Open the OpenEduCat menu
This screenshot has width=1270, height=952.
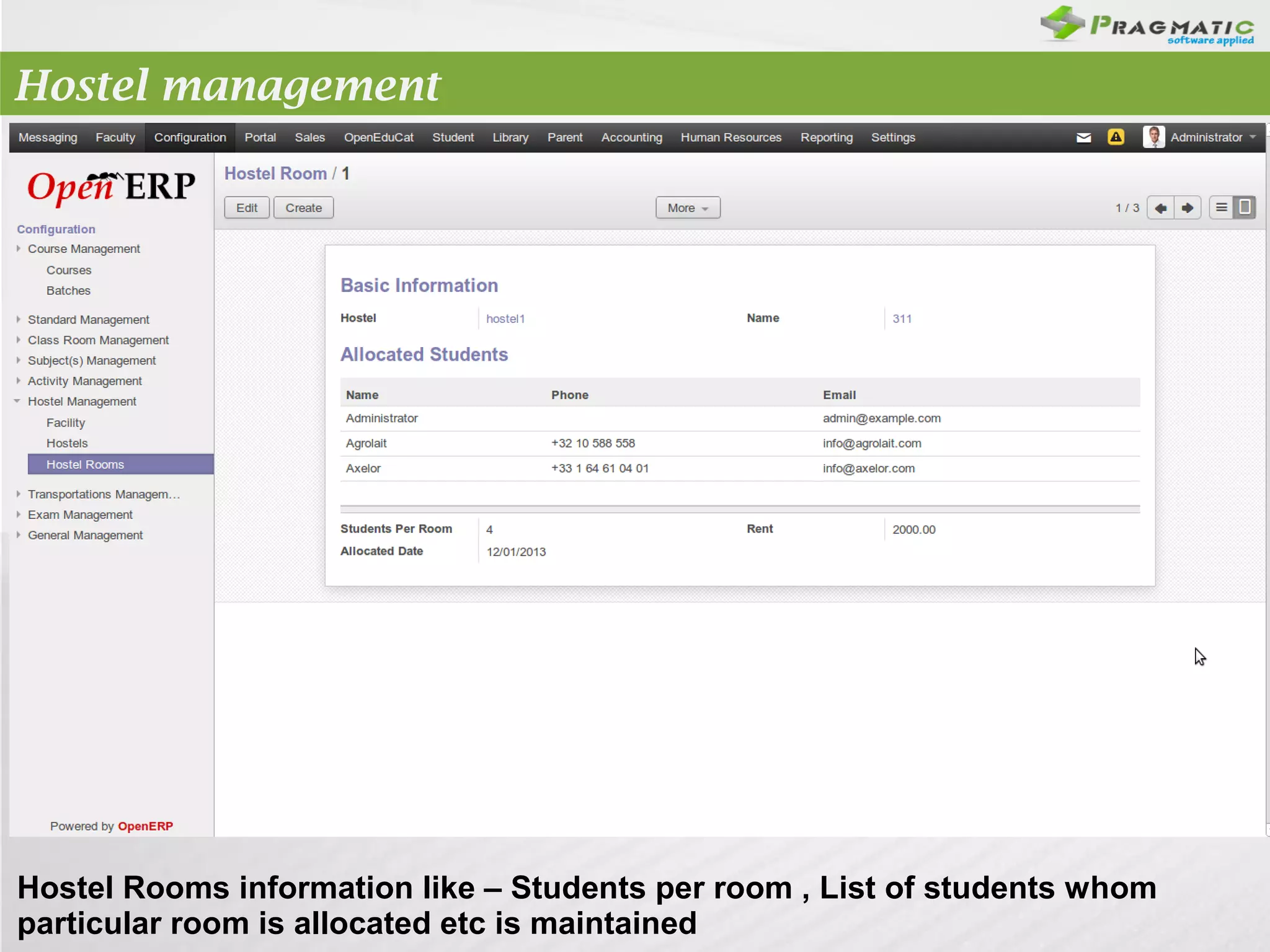click(x=379, y=138)
